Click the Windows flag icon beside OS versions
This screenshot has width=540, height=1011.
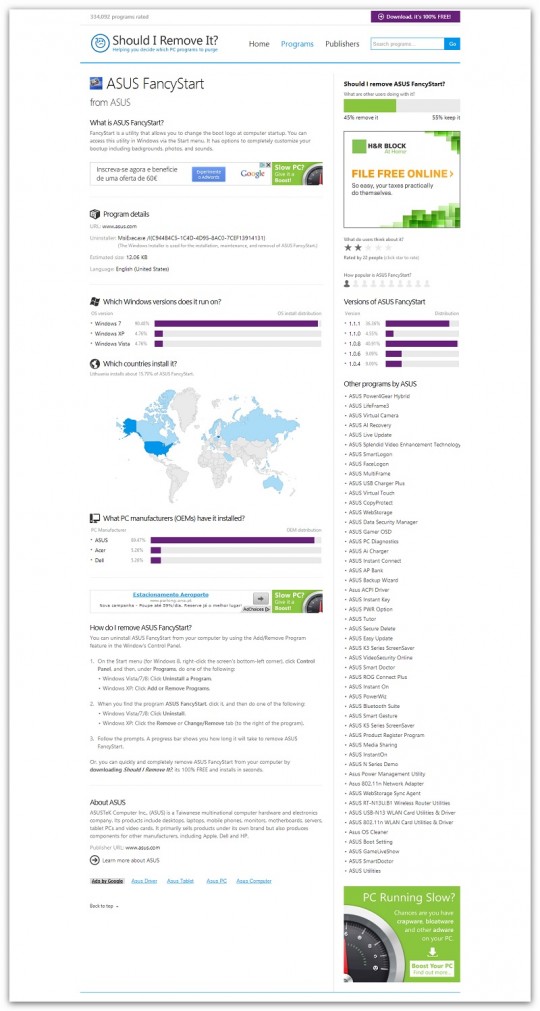click(x=95, y=301)
